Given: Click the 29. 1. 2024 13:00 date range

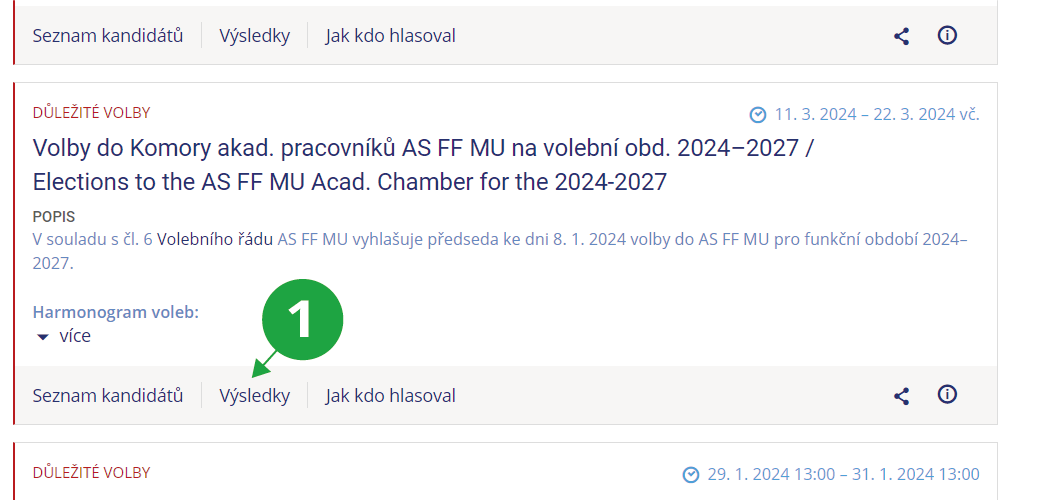Looking at the screenshot, I should tap(843, 474).
